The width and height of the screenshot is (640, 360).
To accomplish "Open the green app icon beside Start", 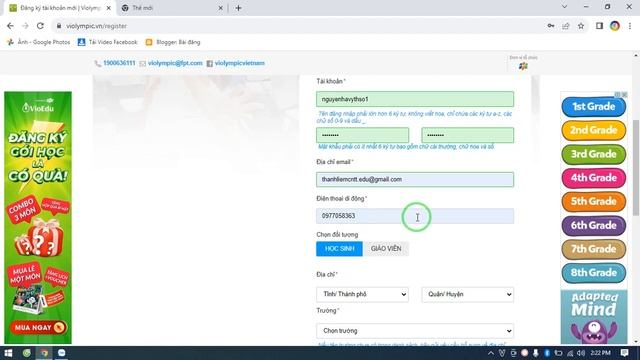I will [x=27, y=353].
